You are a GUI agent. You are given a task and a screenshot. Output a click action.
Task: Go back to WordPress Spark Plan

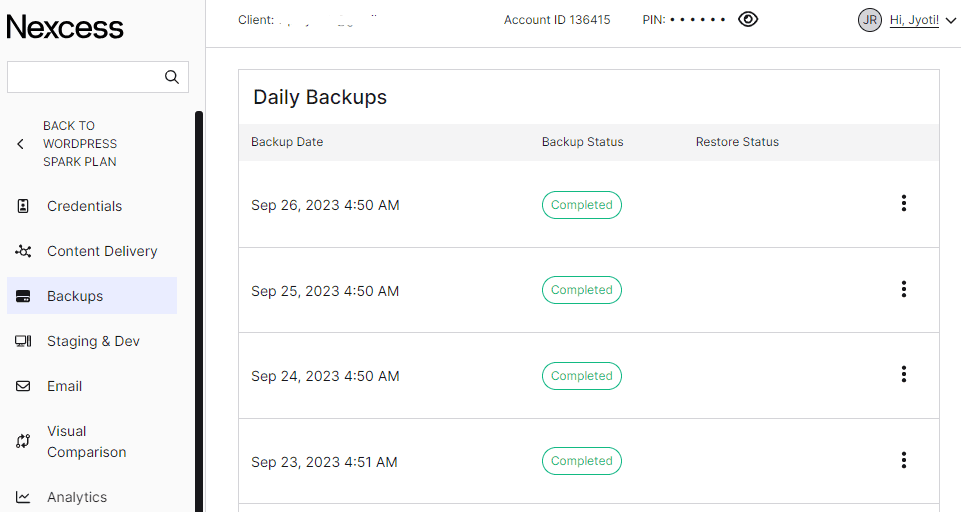pos(80,143)
